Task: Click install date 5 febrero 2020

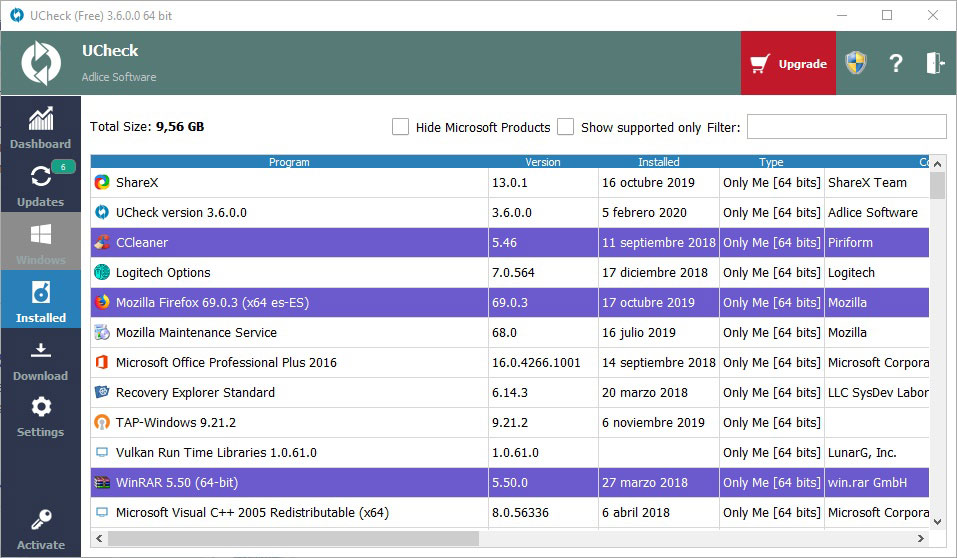Action: tap(644, 212)
